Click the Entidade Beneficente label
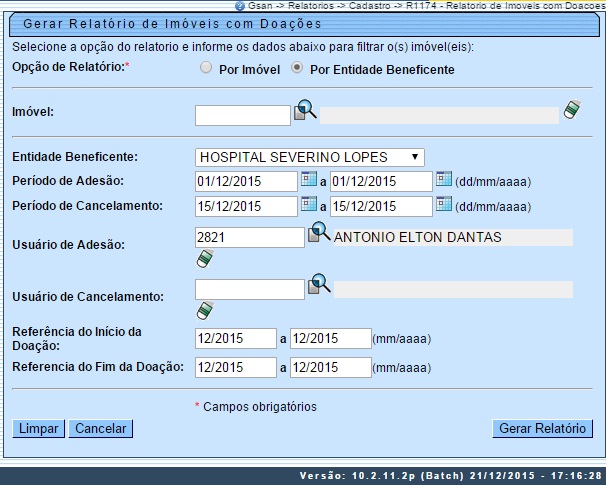 (x=75, y=157)
